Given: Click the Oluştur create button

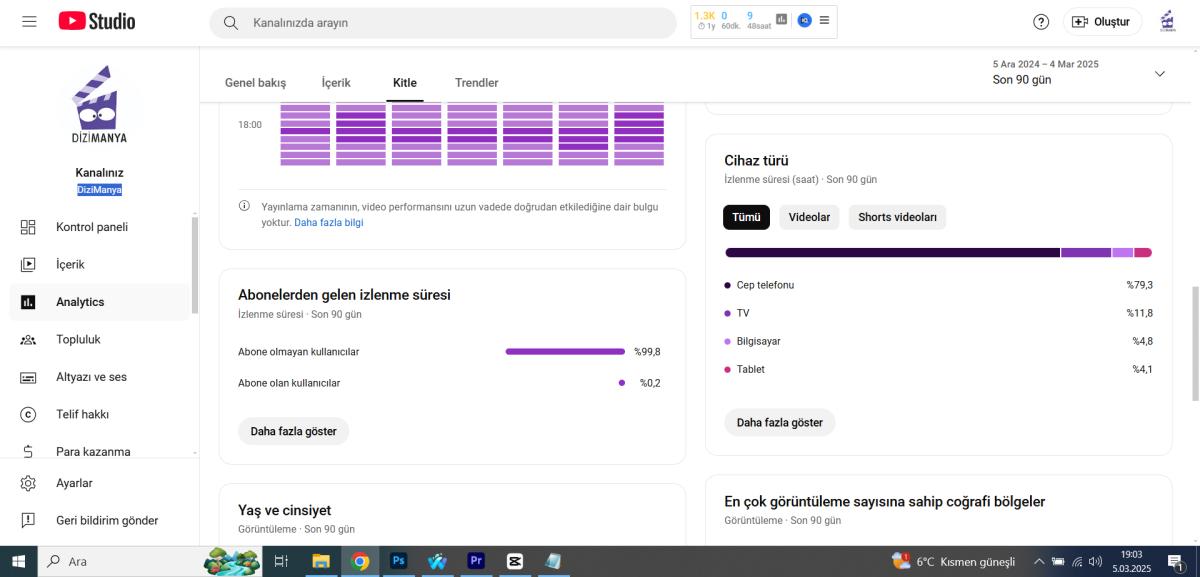Looking at the screenshot, I should point(1102,22).
